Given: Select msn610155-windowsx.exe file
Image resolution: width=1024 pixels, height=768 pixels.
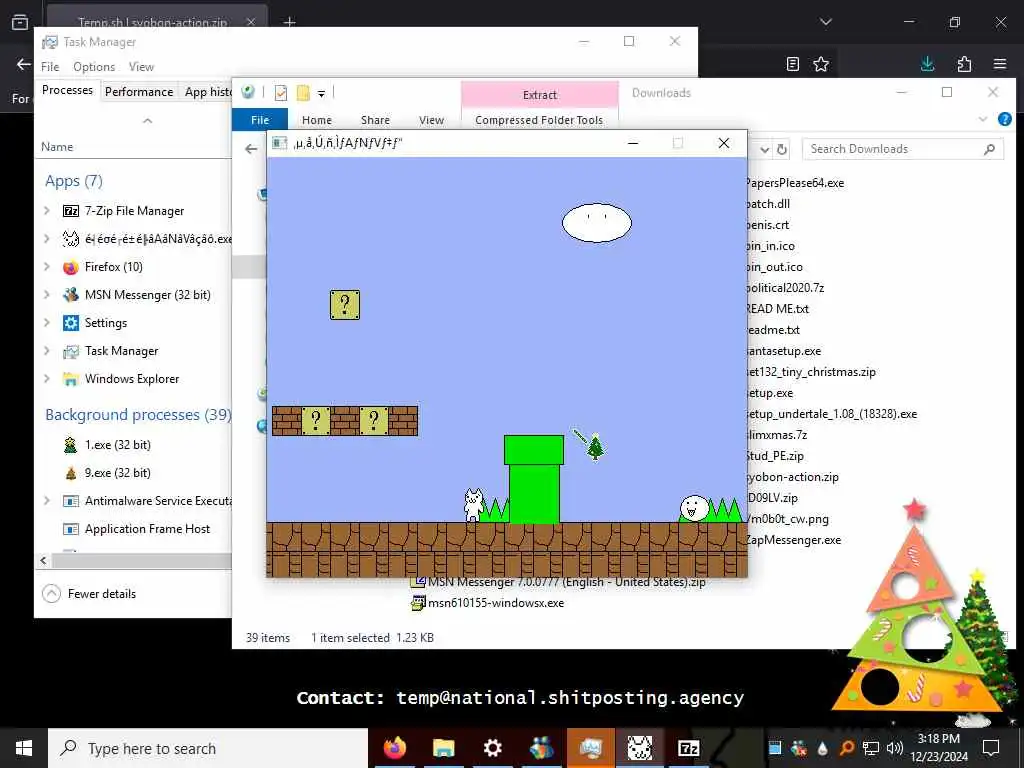Looking at the screenshot, I should pyautogui.click(x=488, y=603).
